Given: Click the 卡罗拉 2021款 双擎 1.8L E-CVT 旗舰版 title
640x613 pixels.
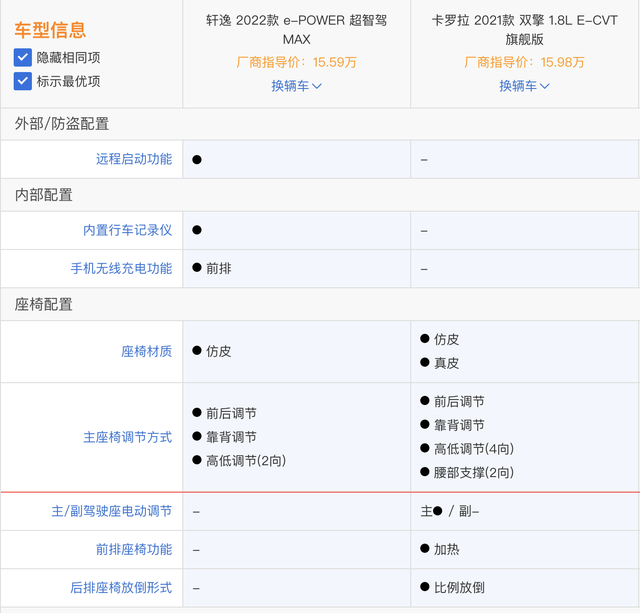Looking at the screenshot, I should coord(524,30).
